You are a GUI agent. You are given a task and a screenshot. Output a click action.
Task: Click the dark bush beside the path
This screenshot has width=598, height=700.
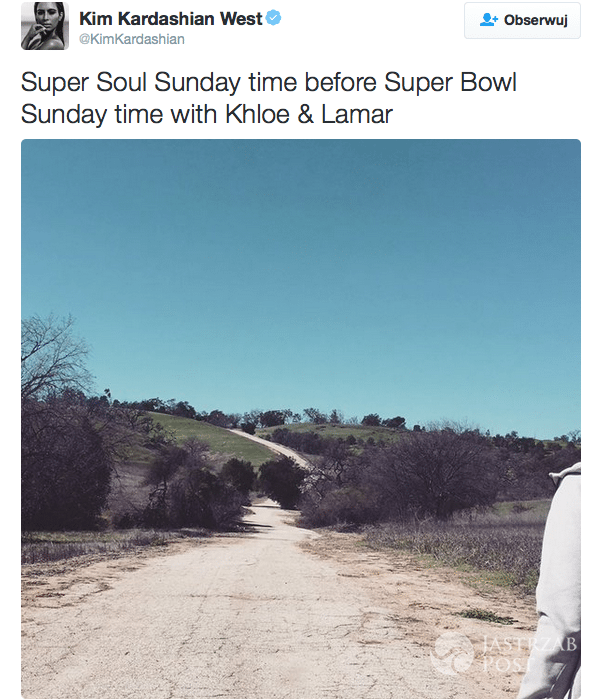[x=282, y=483]
